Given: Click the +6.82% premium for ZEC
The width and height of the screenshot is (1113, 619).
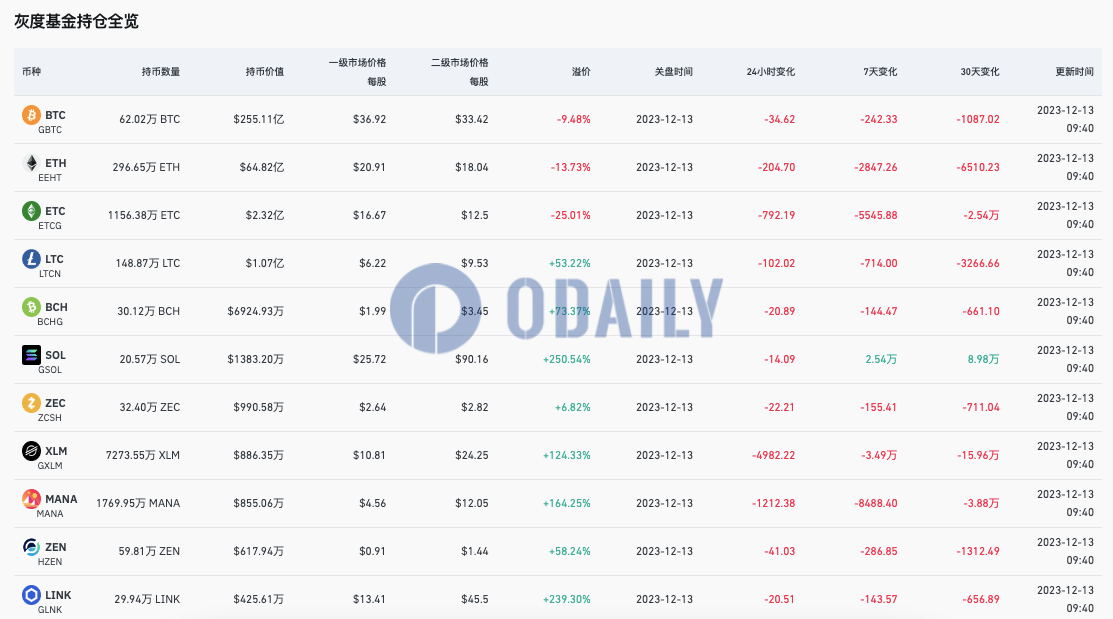Looking at the screenshot, I should [572, 407].
